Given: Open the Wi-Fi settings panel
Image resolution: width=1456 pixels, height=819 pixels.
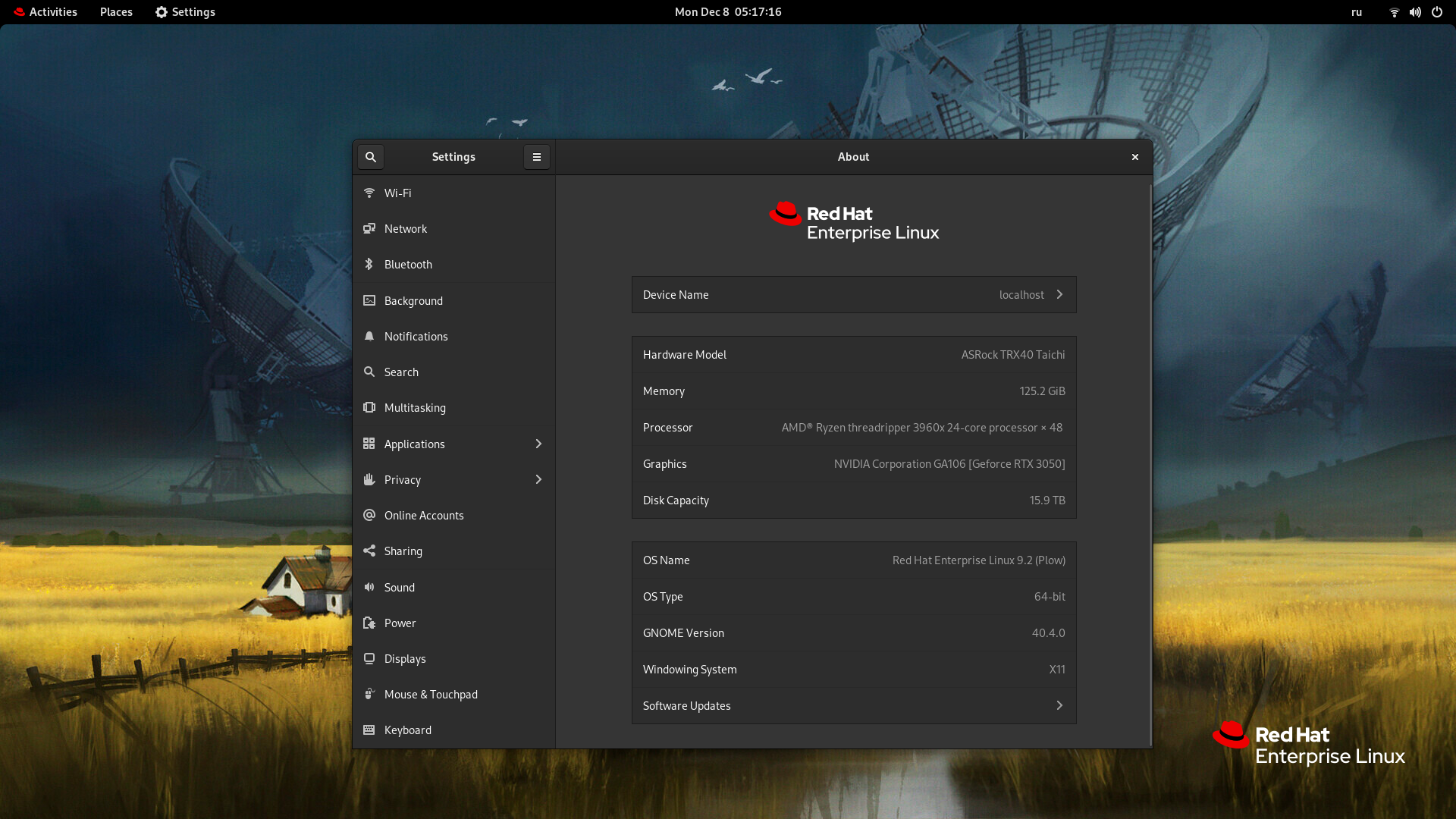Looking at the screenshot, I should 397,193.
